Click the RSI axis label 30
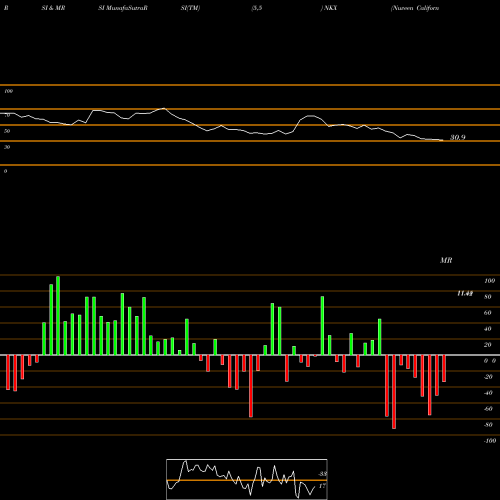The width and height of the screenshot is (500, 500). tap(7, 147)
